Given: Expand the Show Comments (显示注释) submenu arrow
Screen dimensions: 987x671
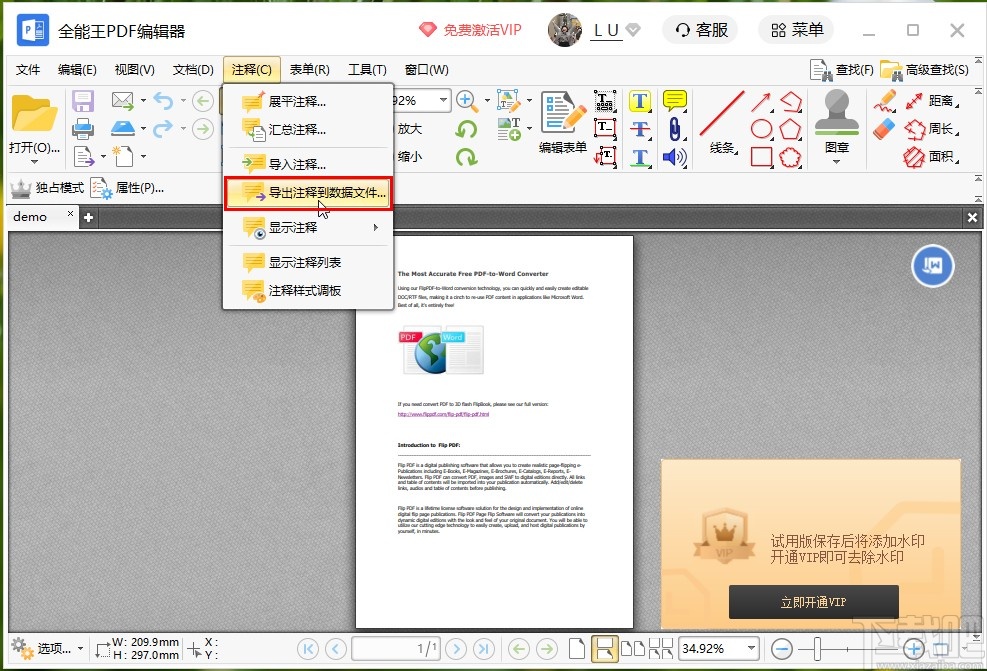Looking at the screenshot, I should [x=376, y=227].
